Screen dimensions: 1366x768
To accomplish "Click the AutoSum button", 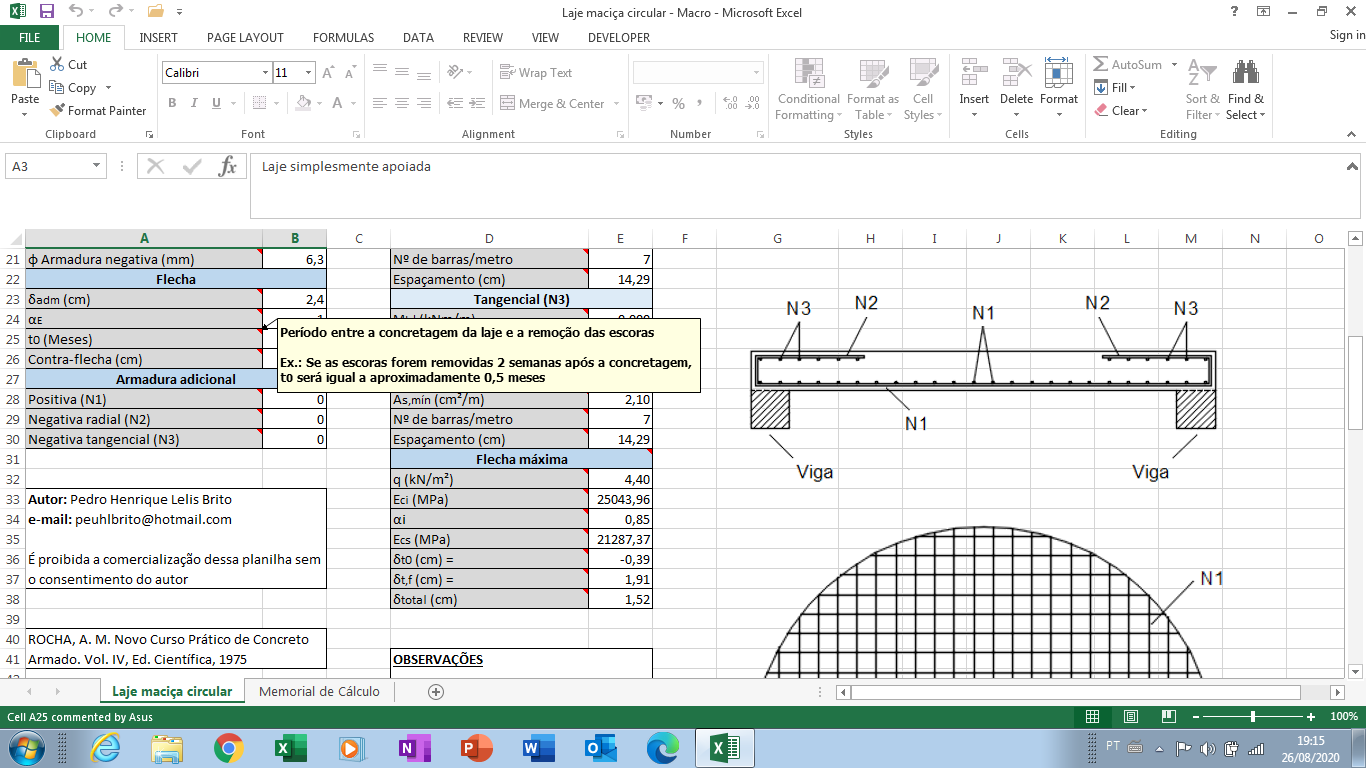I will (x=1128, y=65).
